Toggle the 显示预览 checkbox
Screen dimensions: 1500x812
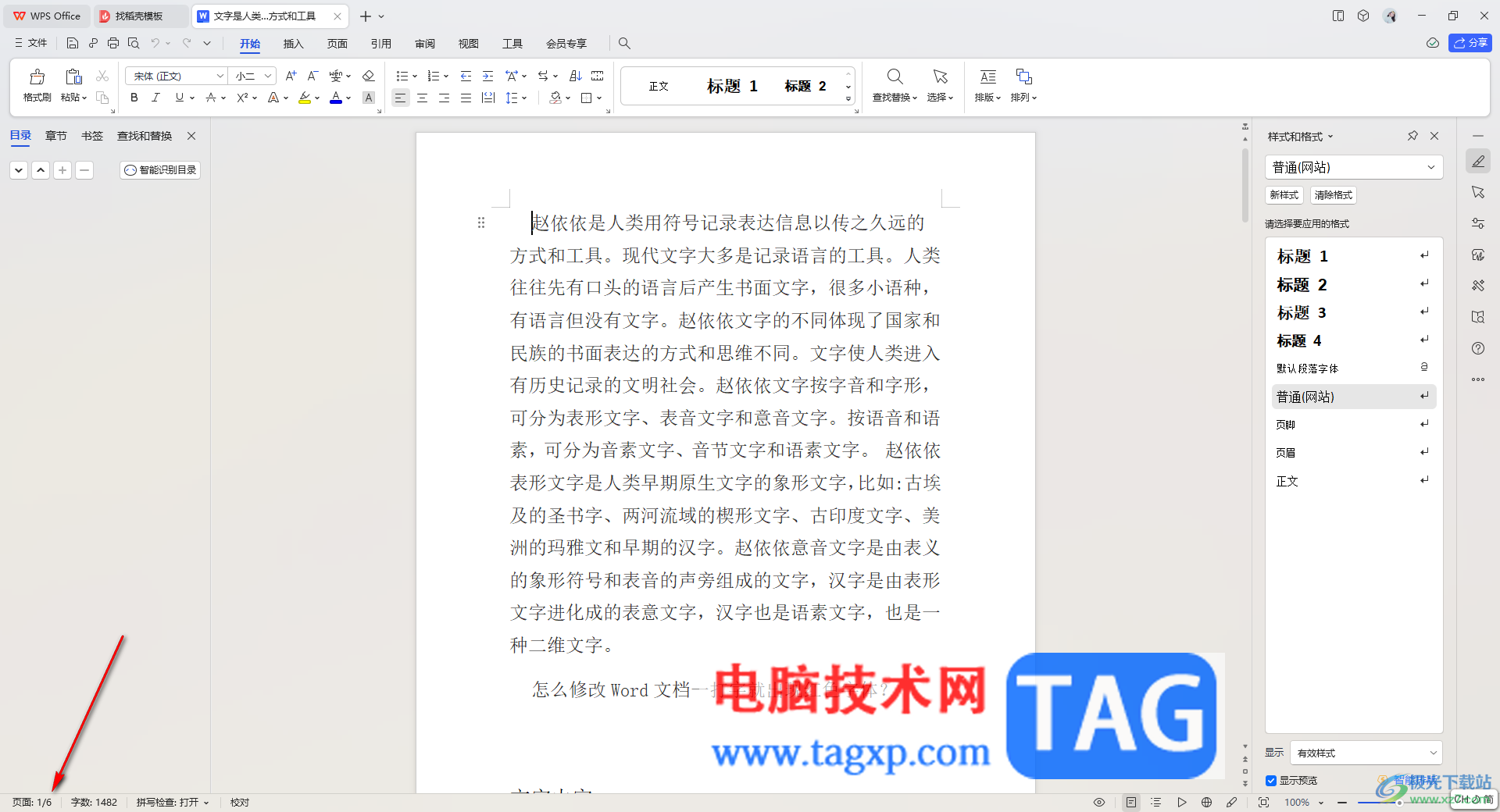(1271, 781)
